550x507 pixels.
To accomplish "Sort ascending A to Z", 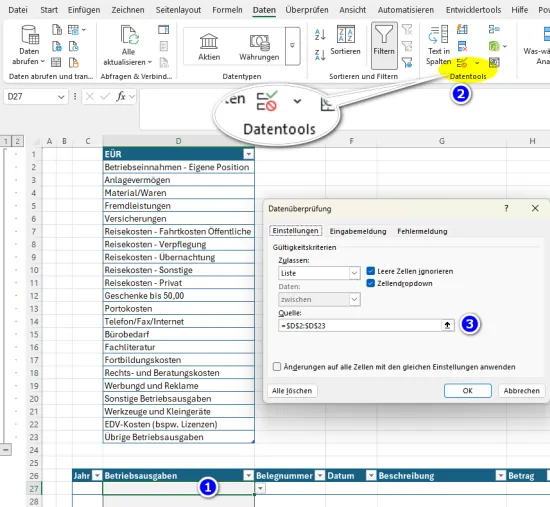I will coord(320,34).
